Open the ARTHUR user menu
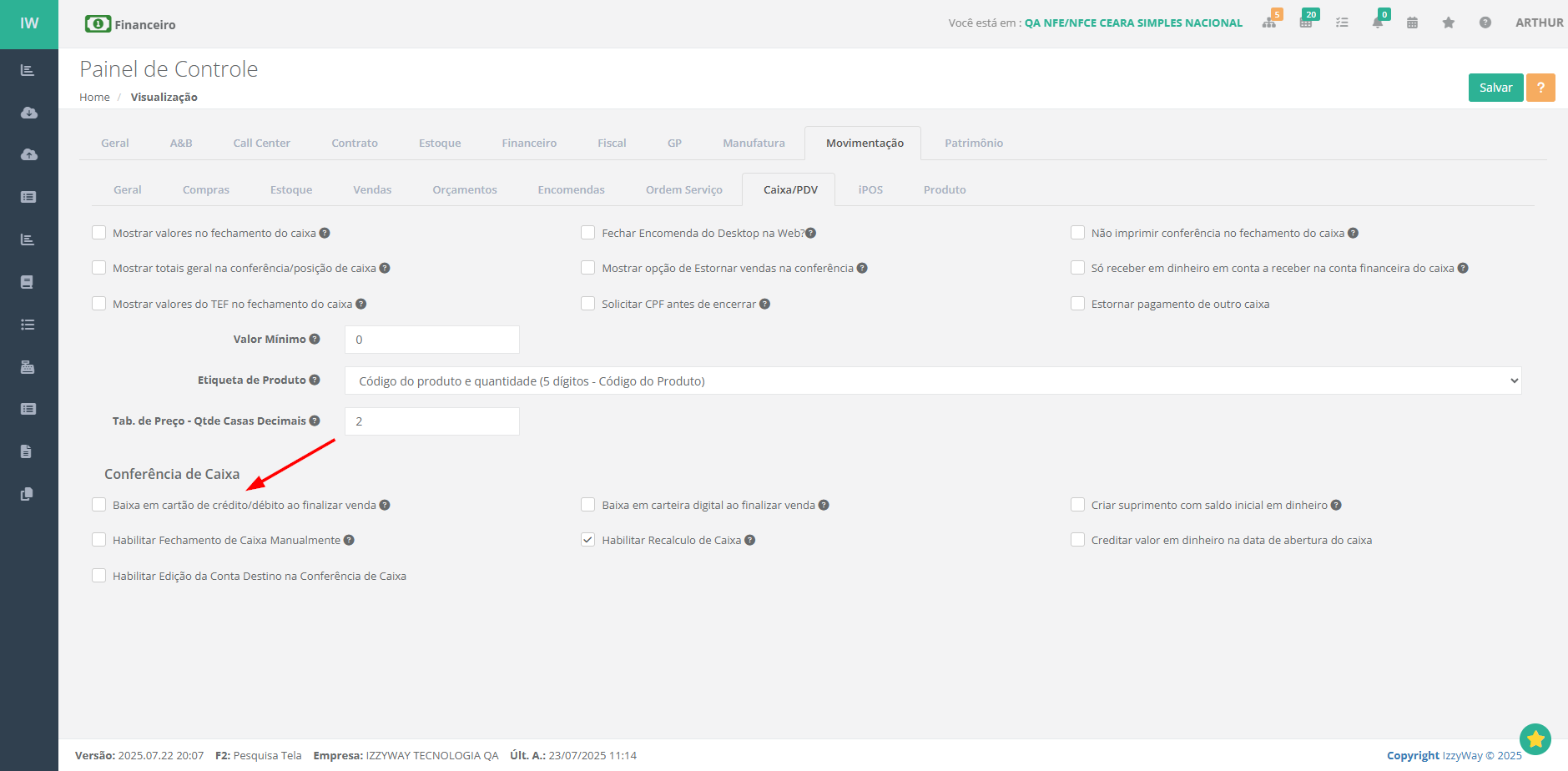Image resolution: width=1568 pixels, height=771 pixels. [x=1540, y=23]
